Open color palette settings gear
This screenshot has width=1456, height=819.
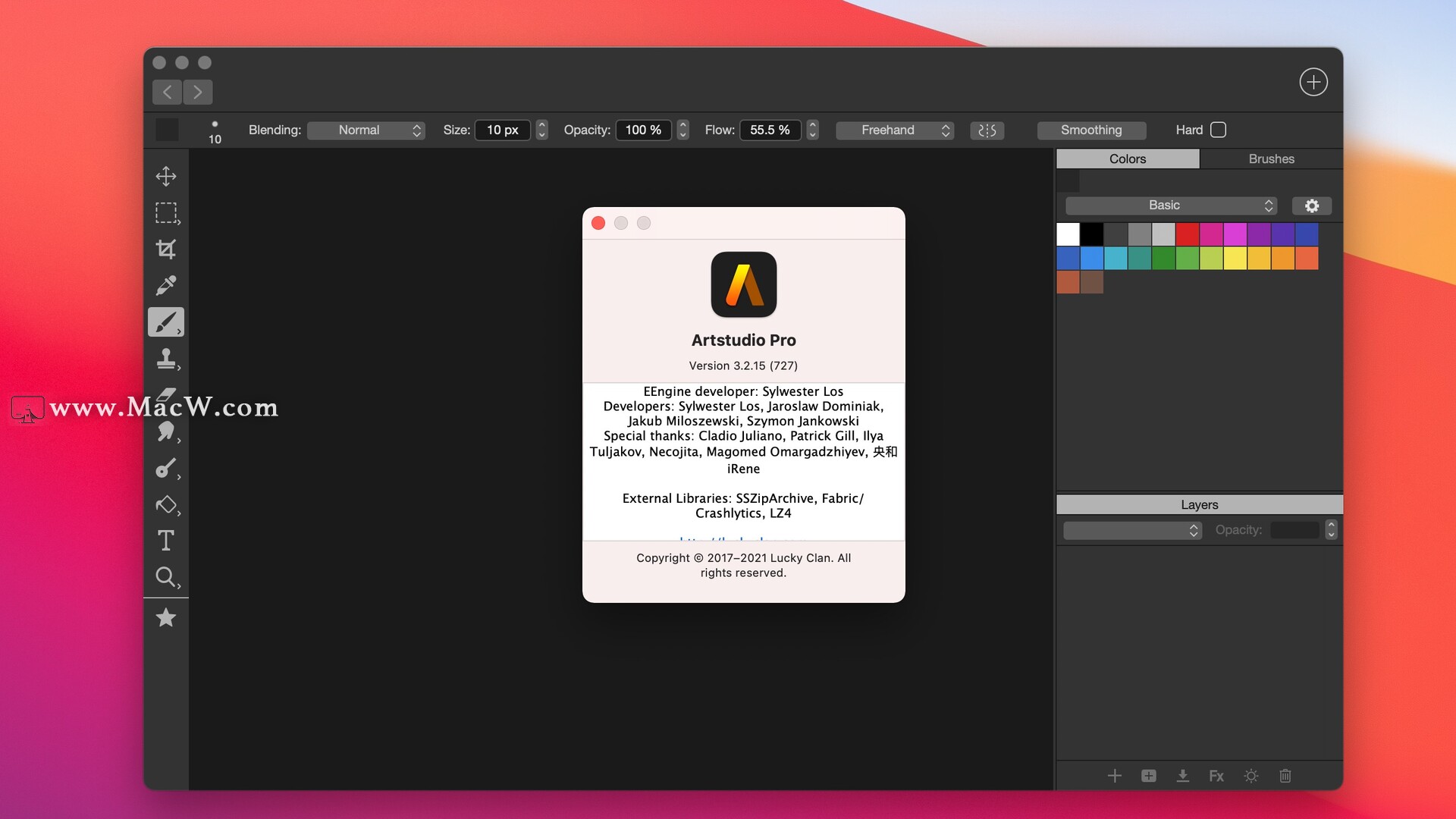1312,206
